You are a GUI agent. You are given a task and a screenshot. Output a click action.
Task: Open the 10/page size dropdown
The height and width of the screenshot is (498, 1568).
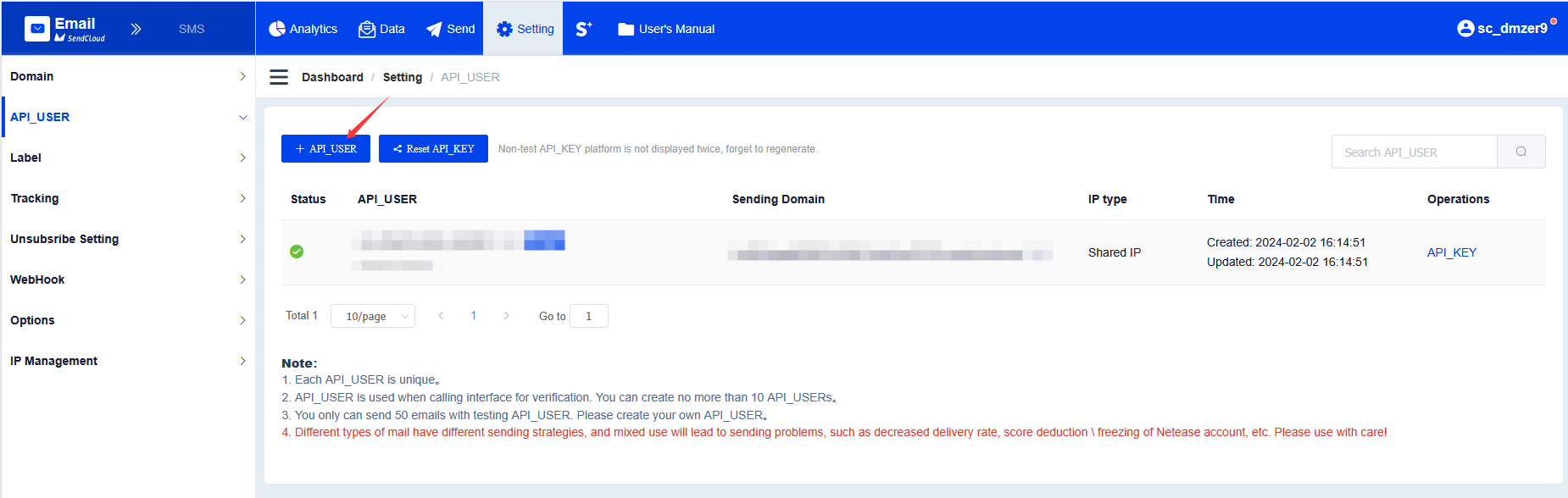[x=372, y=316]
